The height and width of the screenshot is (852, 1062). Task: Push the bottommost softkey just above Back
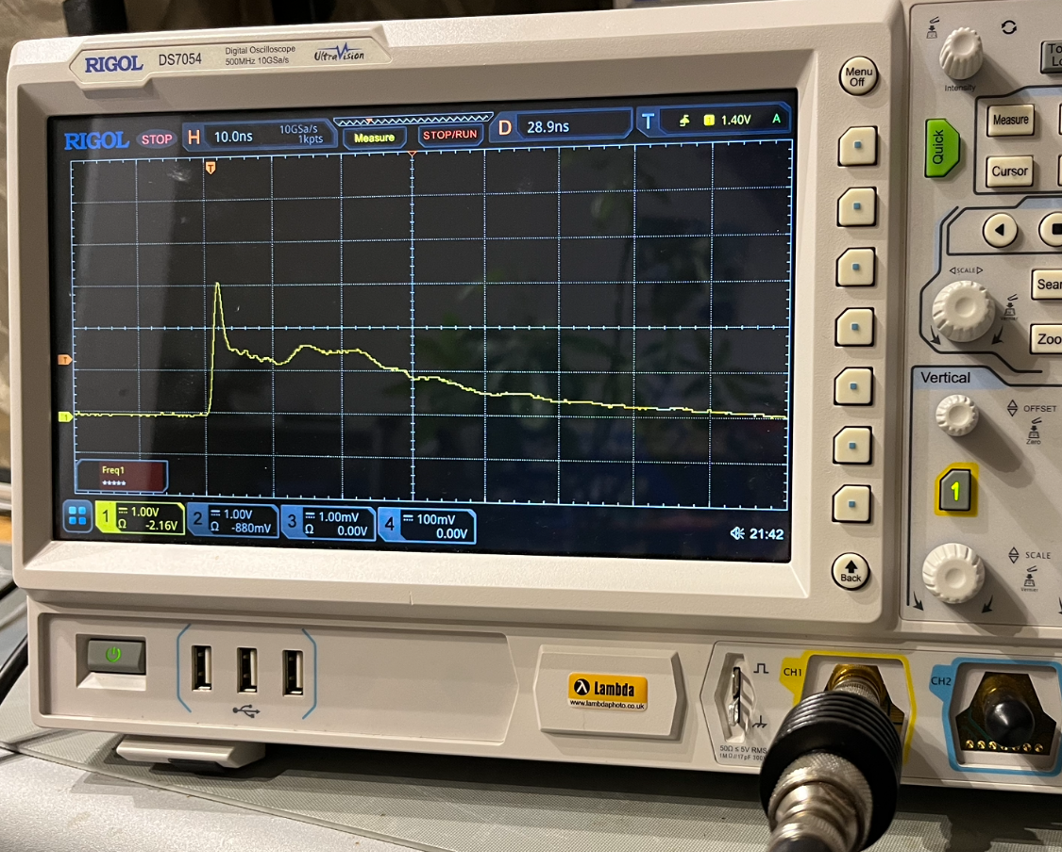(x=852, y=504)
